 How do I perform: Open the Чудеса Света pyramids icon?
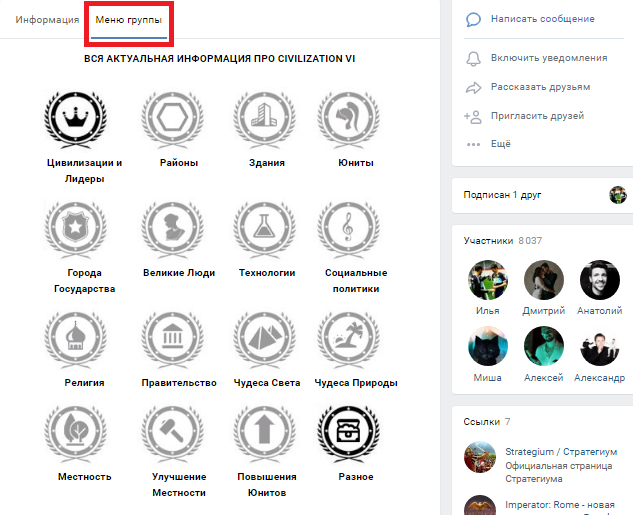click(x=264, y=339)
